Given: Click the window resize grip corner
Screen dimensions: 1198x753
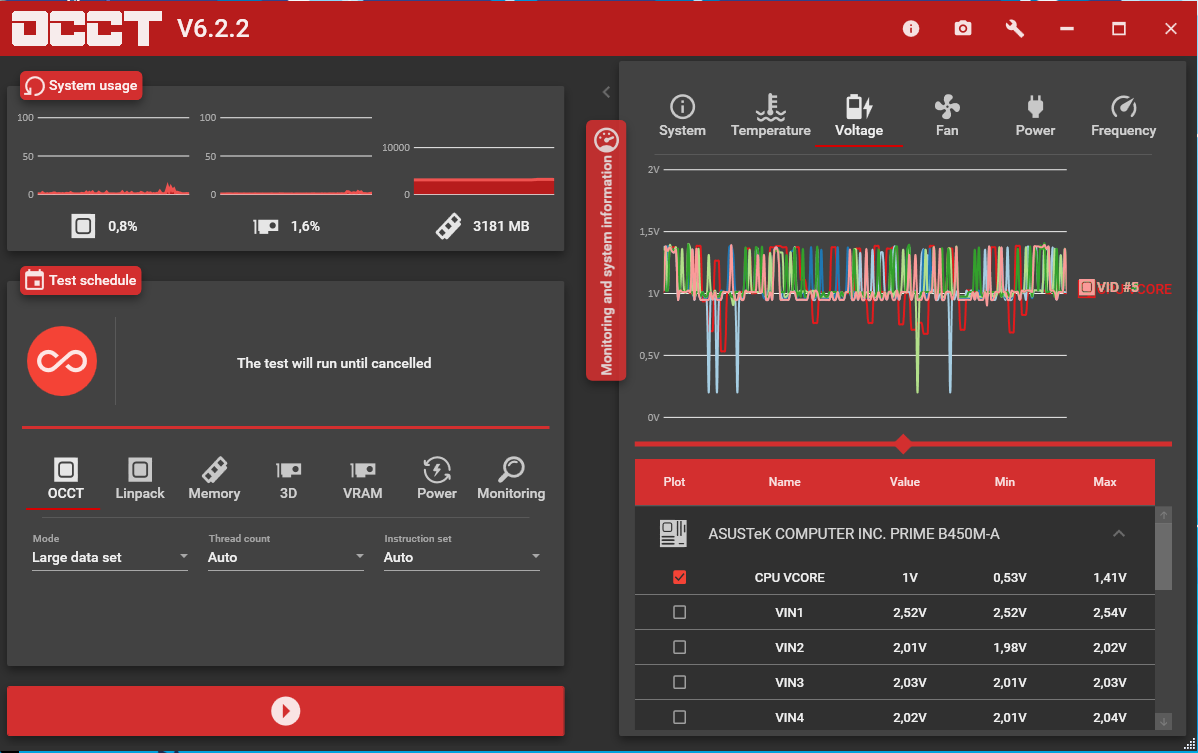Looking at the screenshot, I should [1190, 743].
